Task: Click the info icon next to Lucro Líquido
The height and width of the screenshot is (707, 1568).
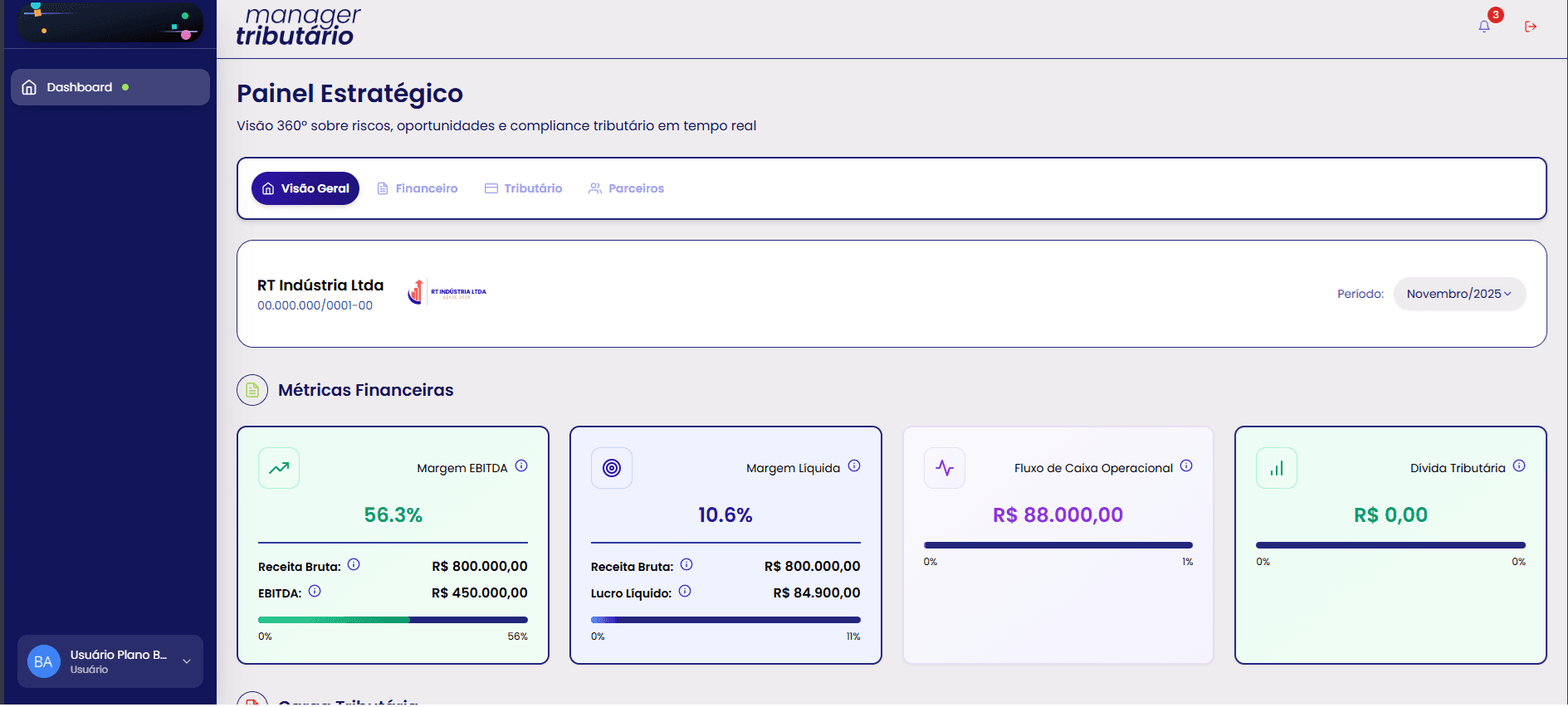Action: [685, 592]
